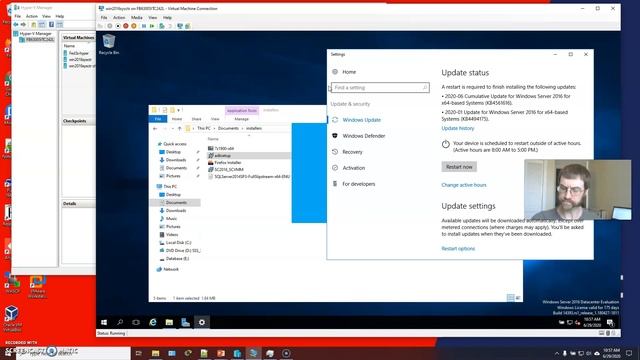This screenshot has height=360, width=640.
Task: Click the blue File tab in File Explorer
Action: pos(158,119)
